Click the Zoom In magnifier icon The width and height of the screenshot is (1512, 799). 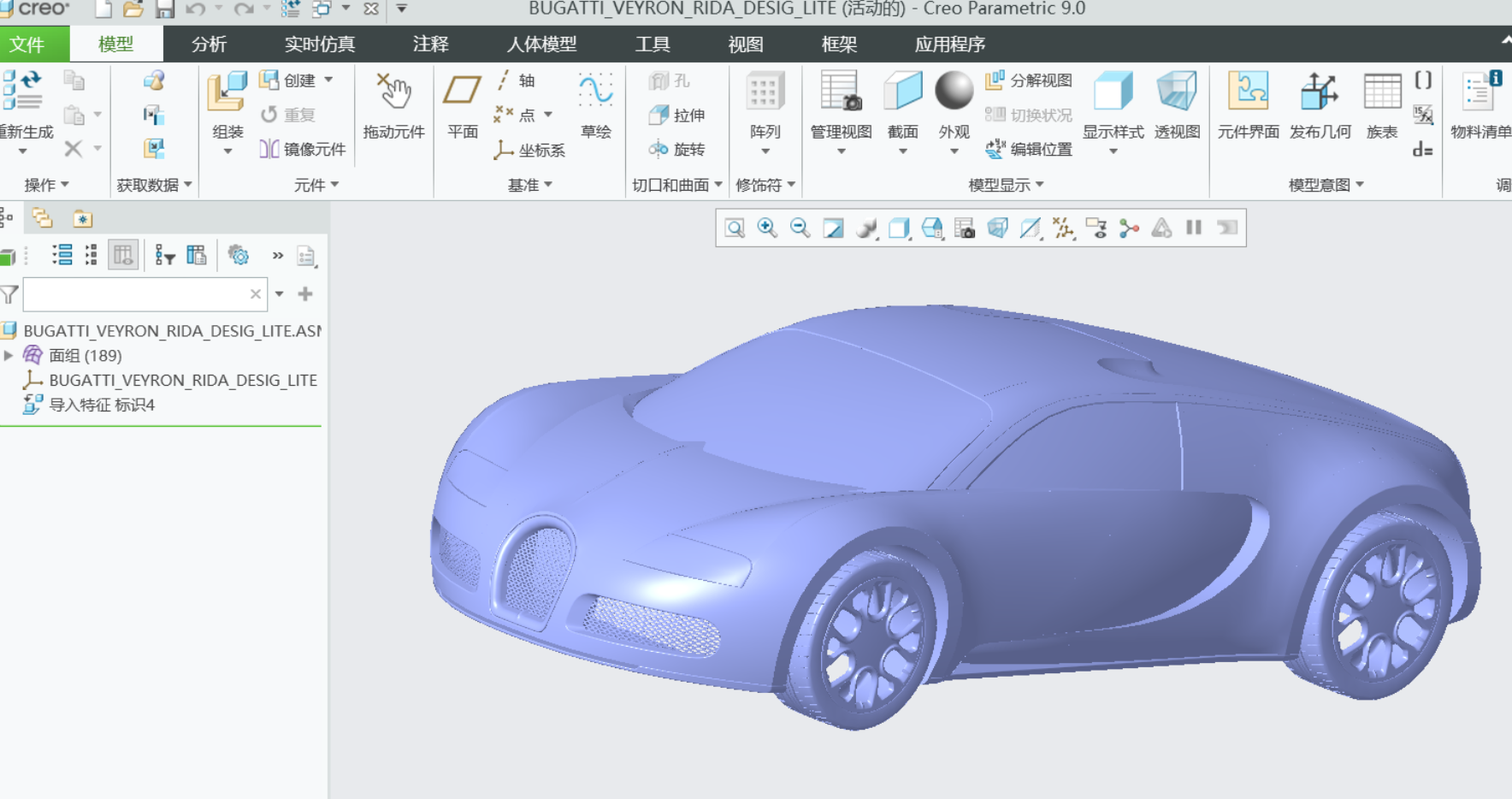click(x=767, y=228)
